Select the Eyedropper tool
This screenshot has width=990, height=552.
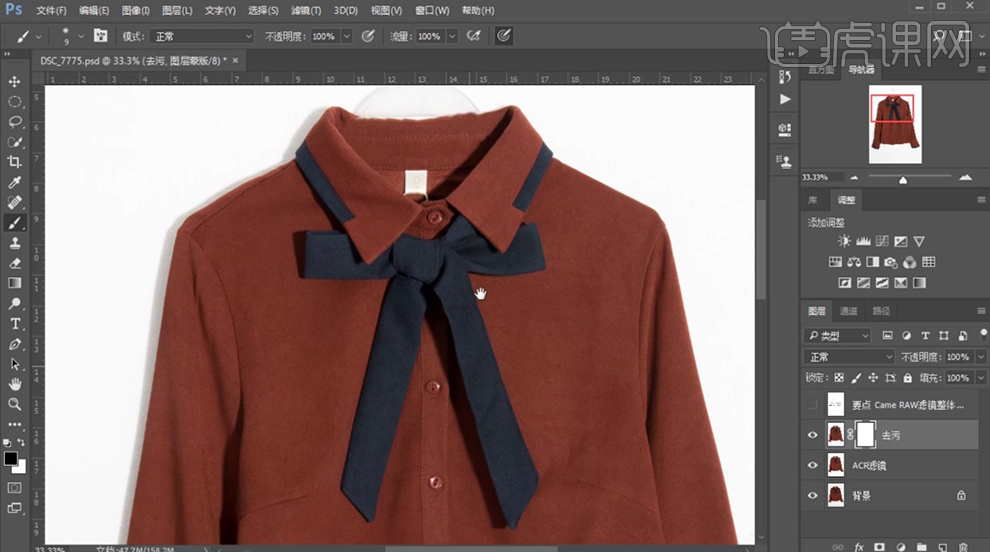click(15, 183)
